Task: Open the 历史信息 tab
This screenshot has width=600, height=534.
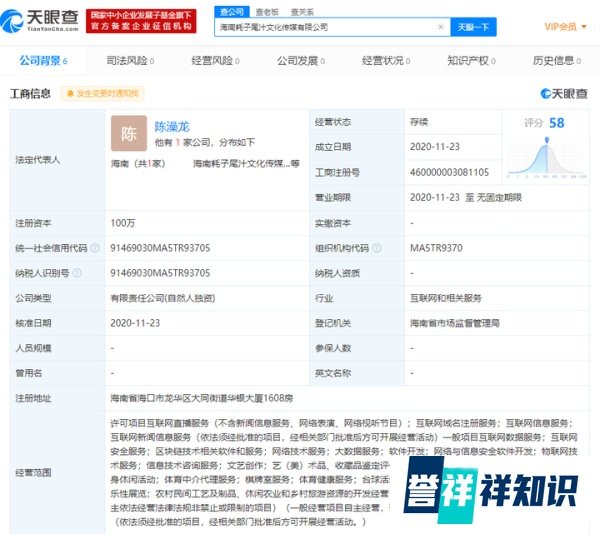Action: click(557, 61)
